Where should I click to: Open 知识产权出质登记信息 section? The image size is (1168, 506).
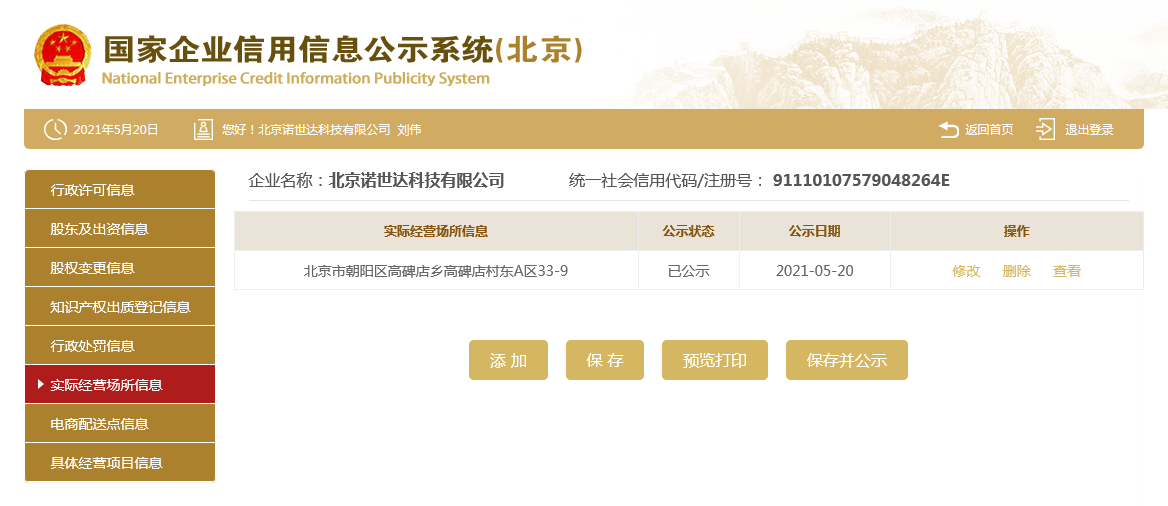coord(120,307)
